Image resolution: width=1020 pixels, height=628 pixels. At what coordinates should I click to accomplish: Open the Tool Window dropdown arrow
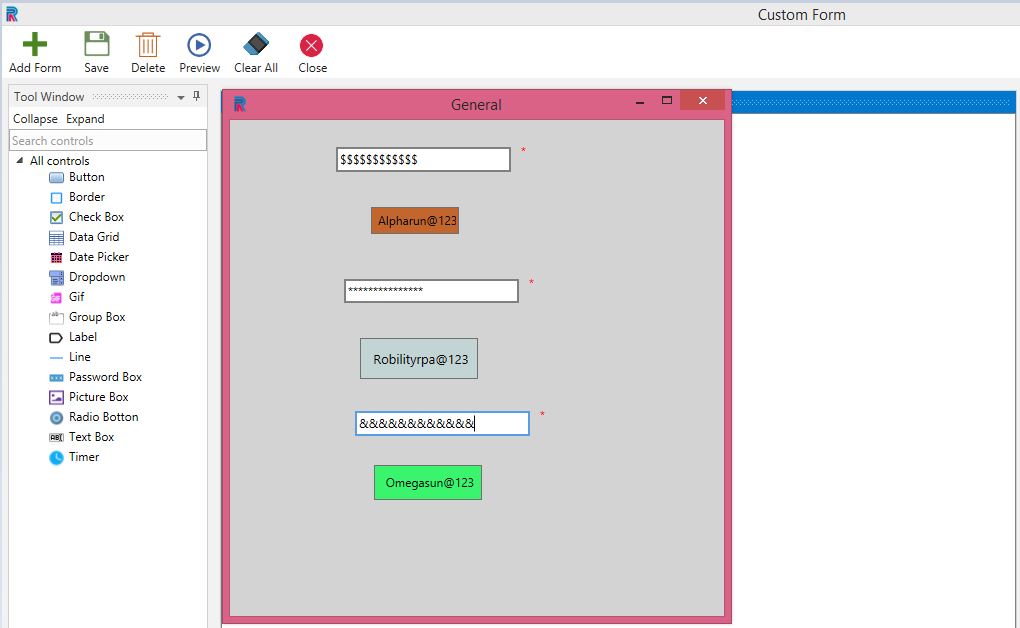181,97
